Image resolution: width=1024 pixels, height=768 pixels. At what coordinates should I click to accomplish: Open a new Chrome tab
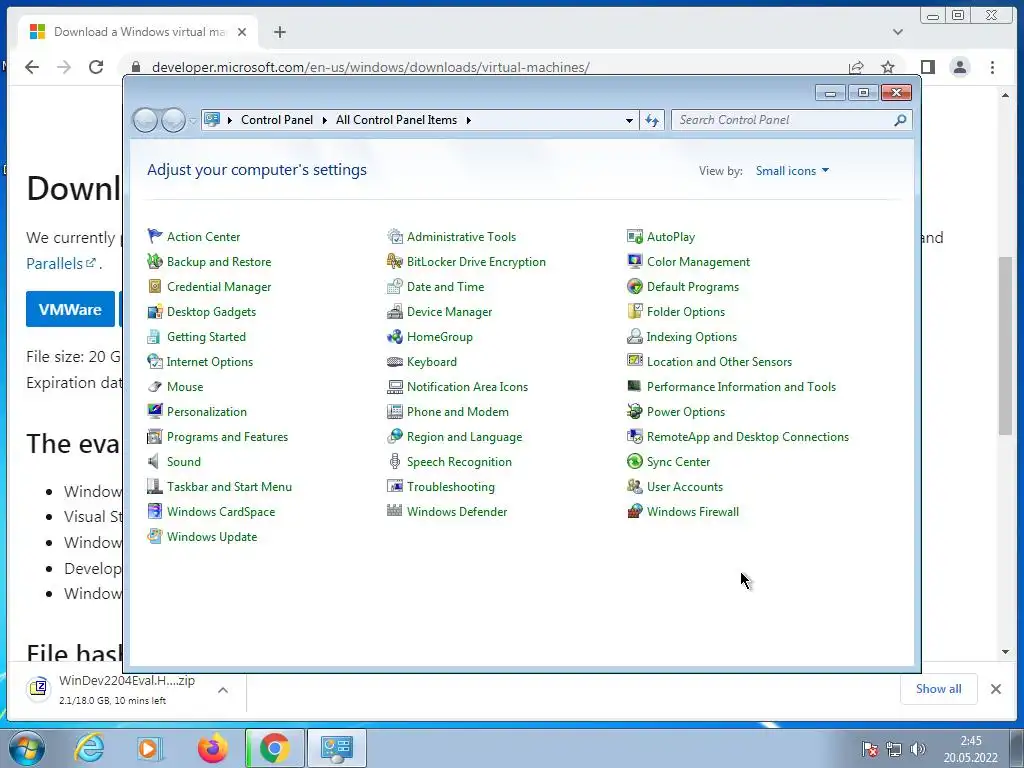pyautogui.click(x=280, y=32)
